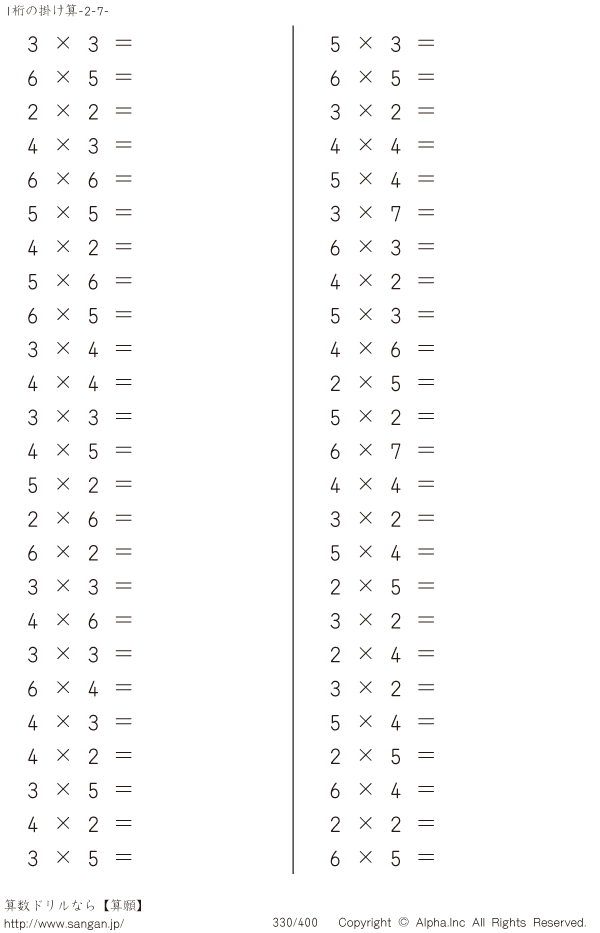Click the vertical divider between the two columns

coord(293,449)
